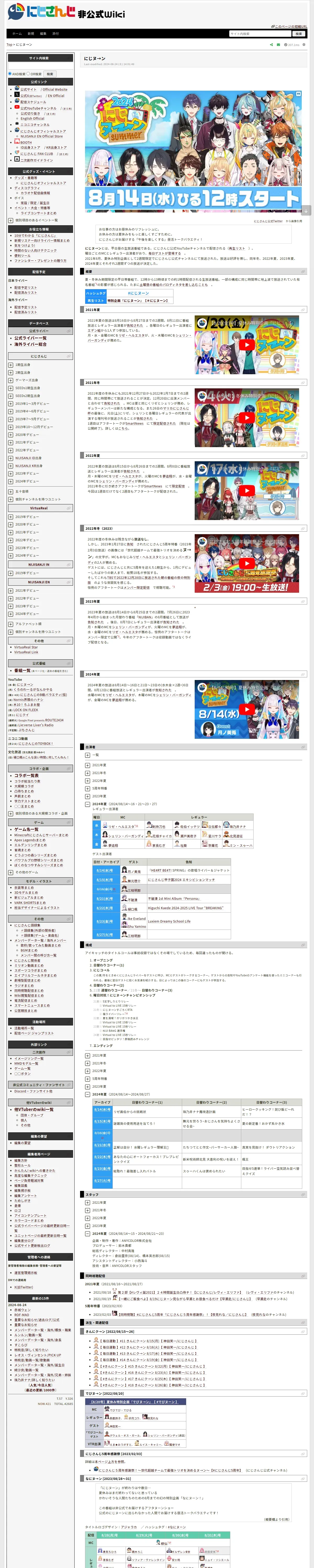The image size is (314, 1568).
Task: Expand 五十音順 list in sidebar
Action: point(10,491)
